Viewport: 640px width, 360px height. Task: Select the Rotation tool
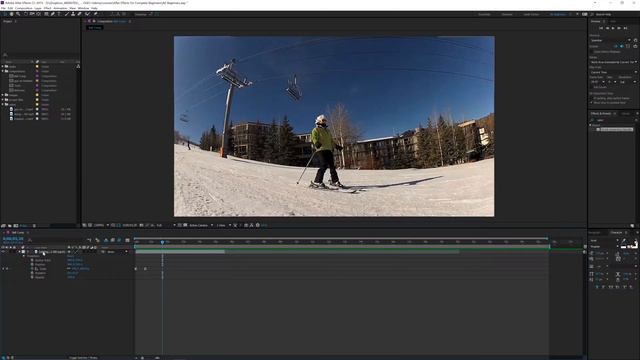coord(26,14)
